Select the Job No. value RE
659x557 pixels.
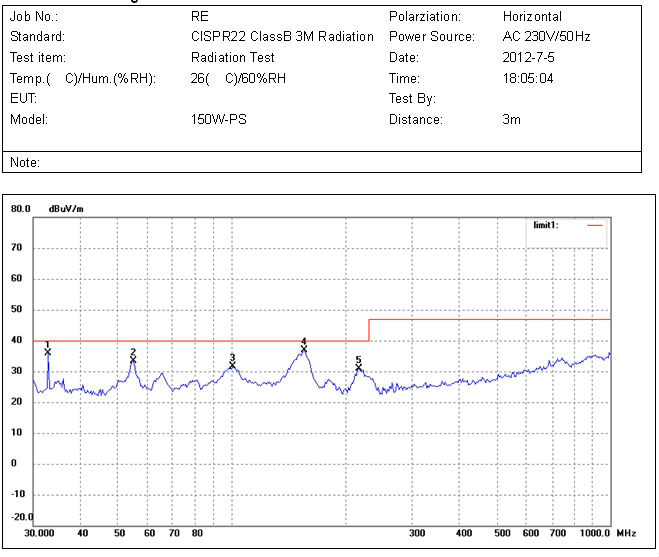pos(200,16)
